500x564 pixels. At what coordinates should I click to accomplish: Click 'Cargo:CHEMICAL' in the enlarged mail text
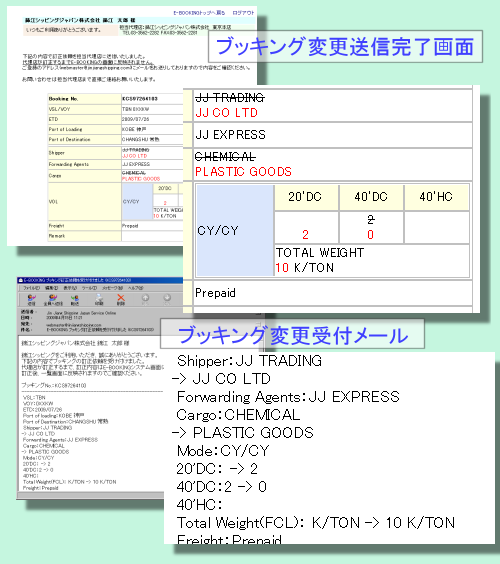tap(238, 415)
